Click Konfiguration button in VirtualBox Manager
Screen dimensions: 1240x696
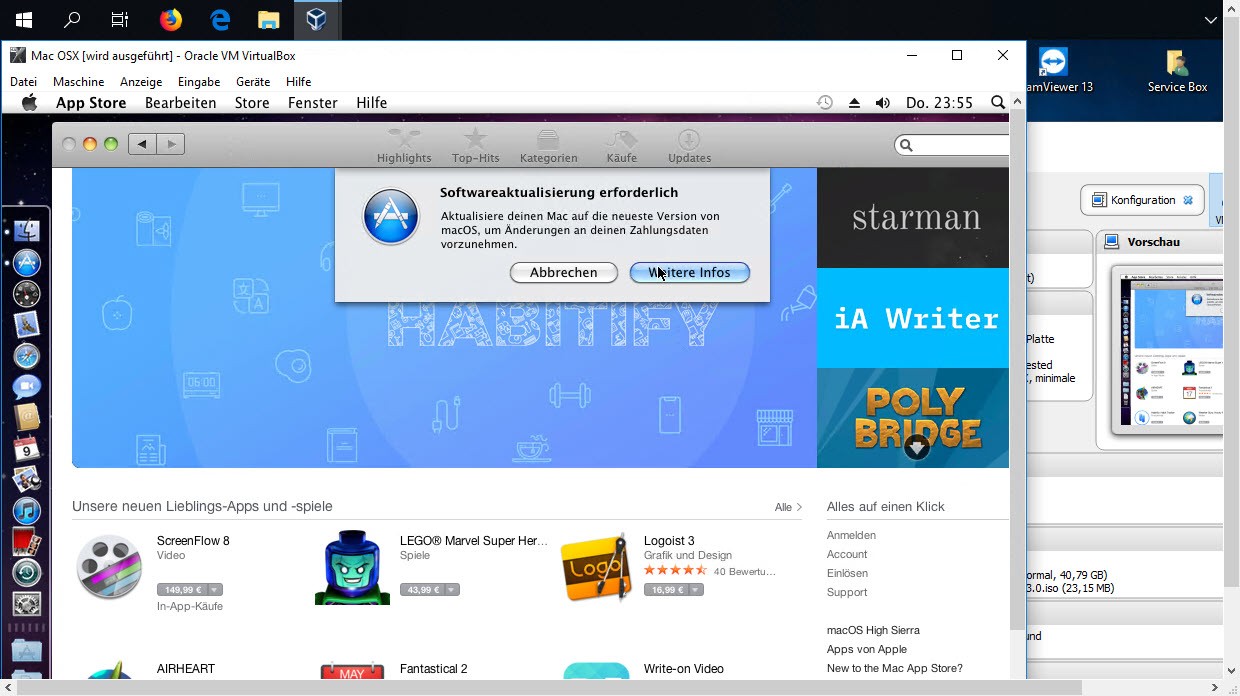click(1142, 200)
